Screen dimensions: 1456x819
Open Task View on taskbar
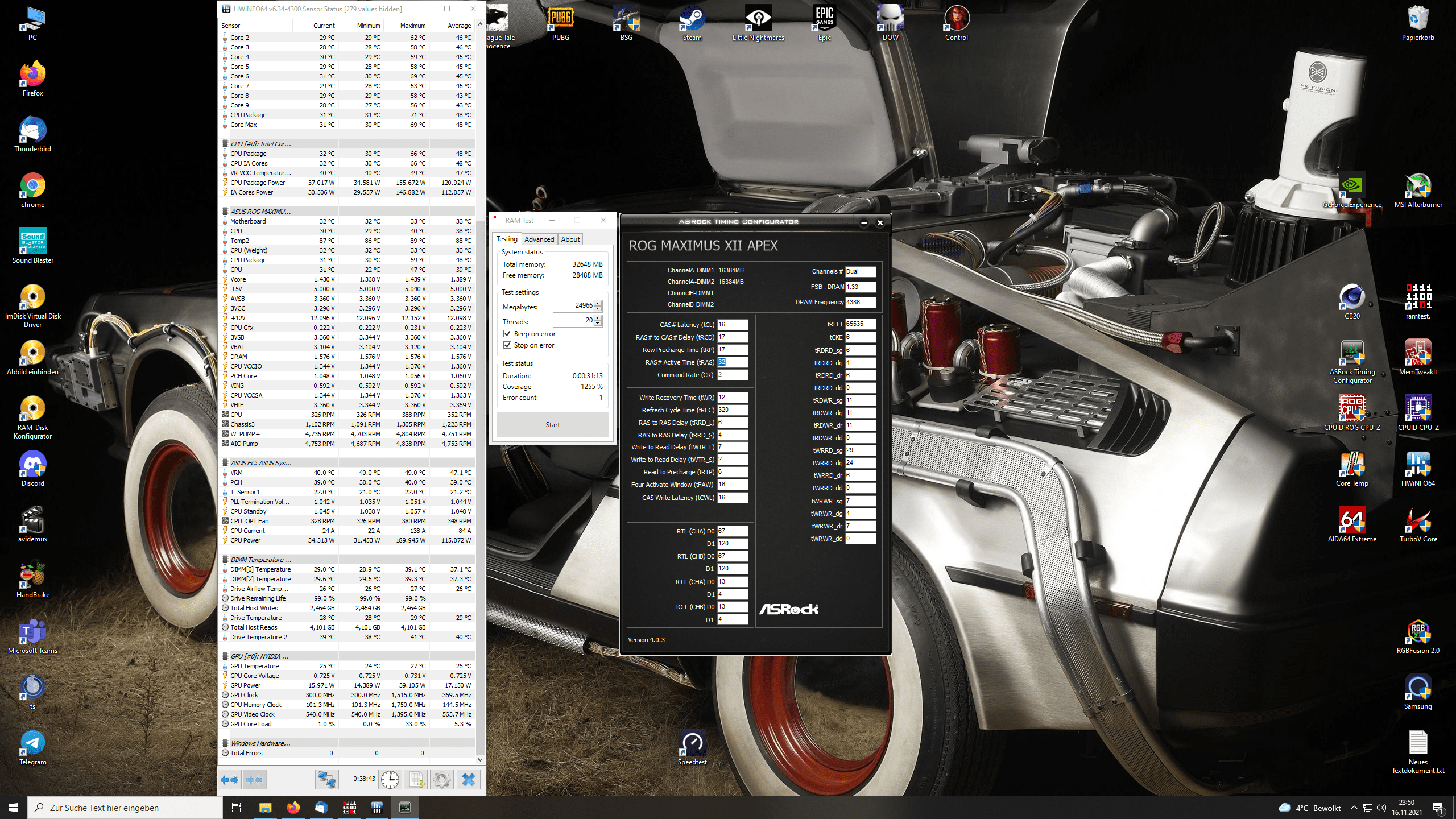coord(237,808)
